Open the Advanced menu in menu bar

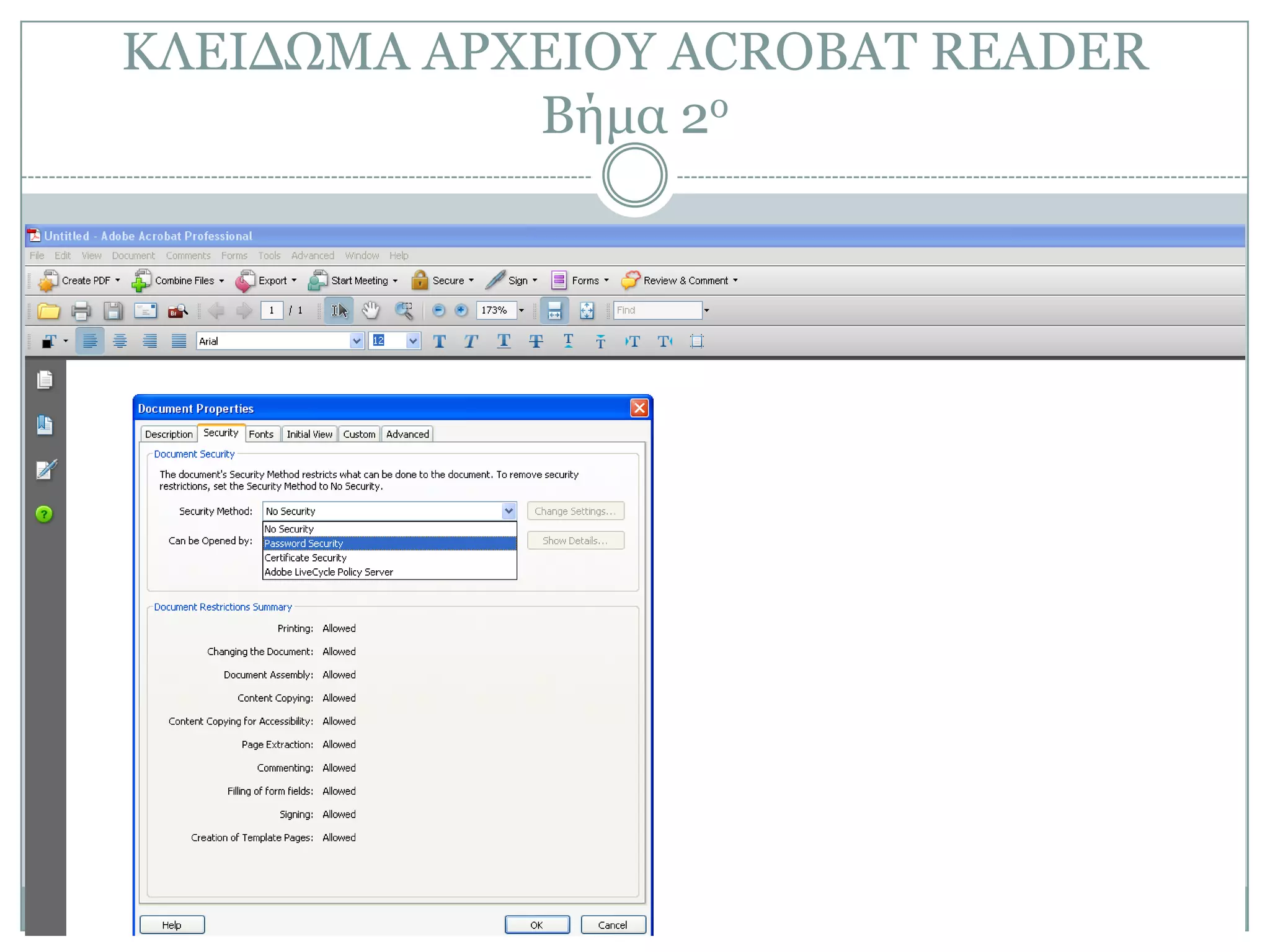(313, 256)
